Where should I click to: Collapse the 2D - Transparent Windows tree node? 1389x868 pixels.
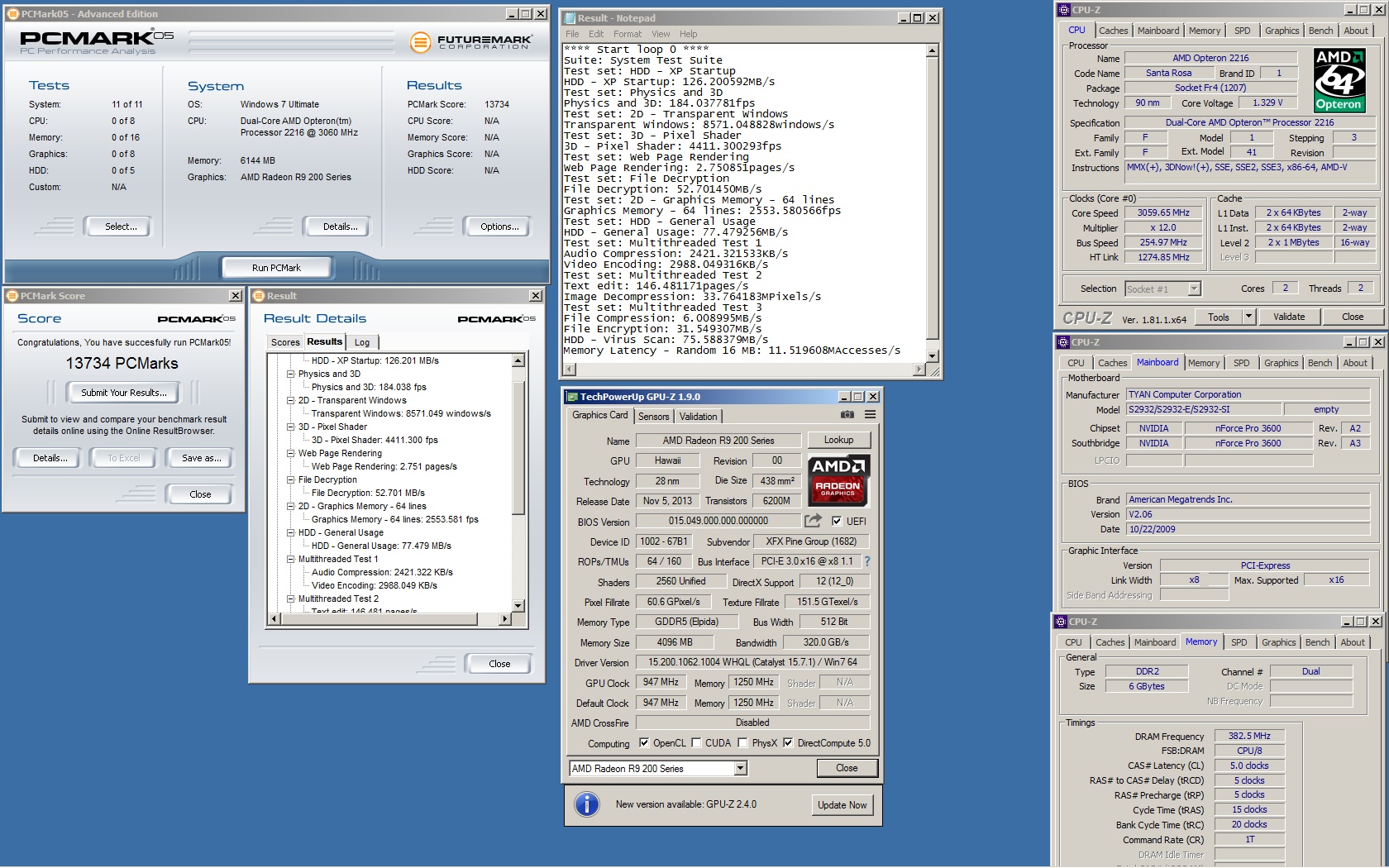(291, 400)
